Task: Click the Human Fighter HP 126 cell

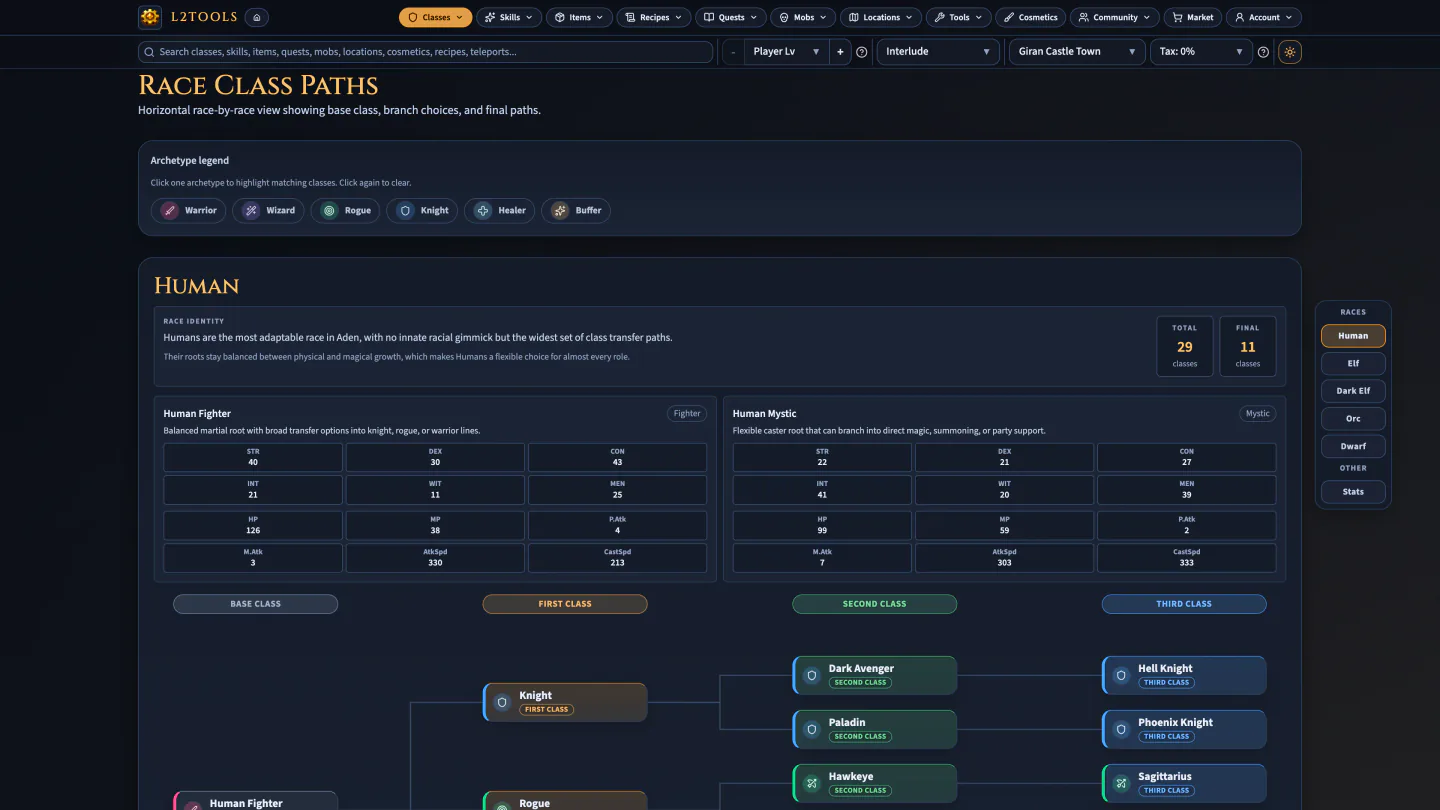Action: click(253, 525)
